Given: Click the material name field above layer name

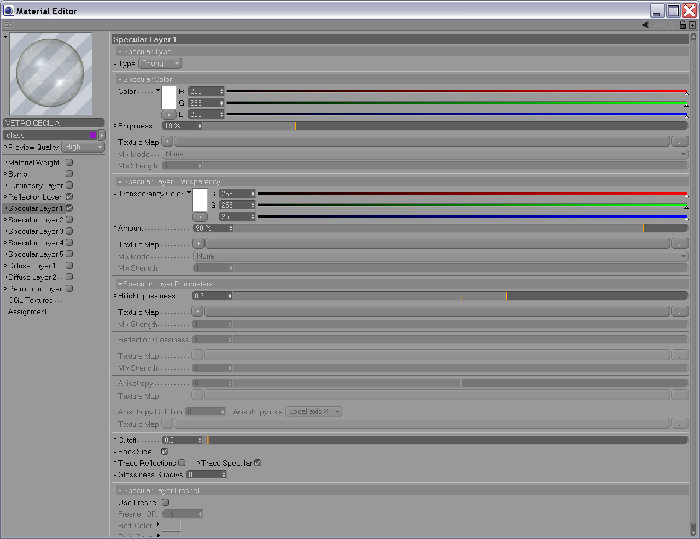Looking at the screenshot, I should click(x=54, y=122).
